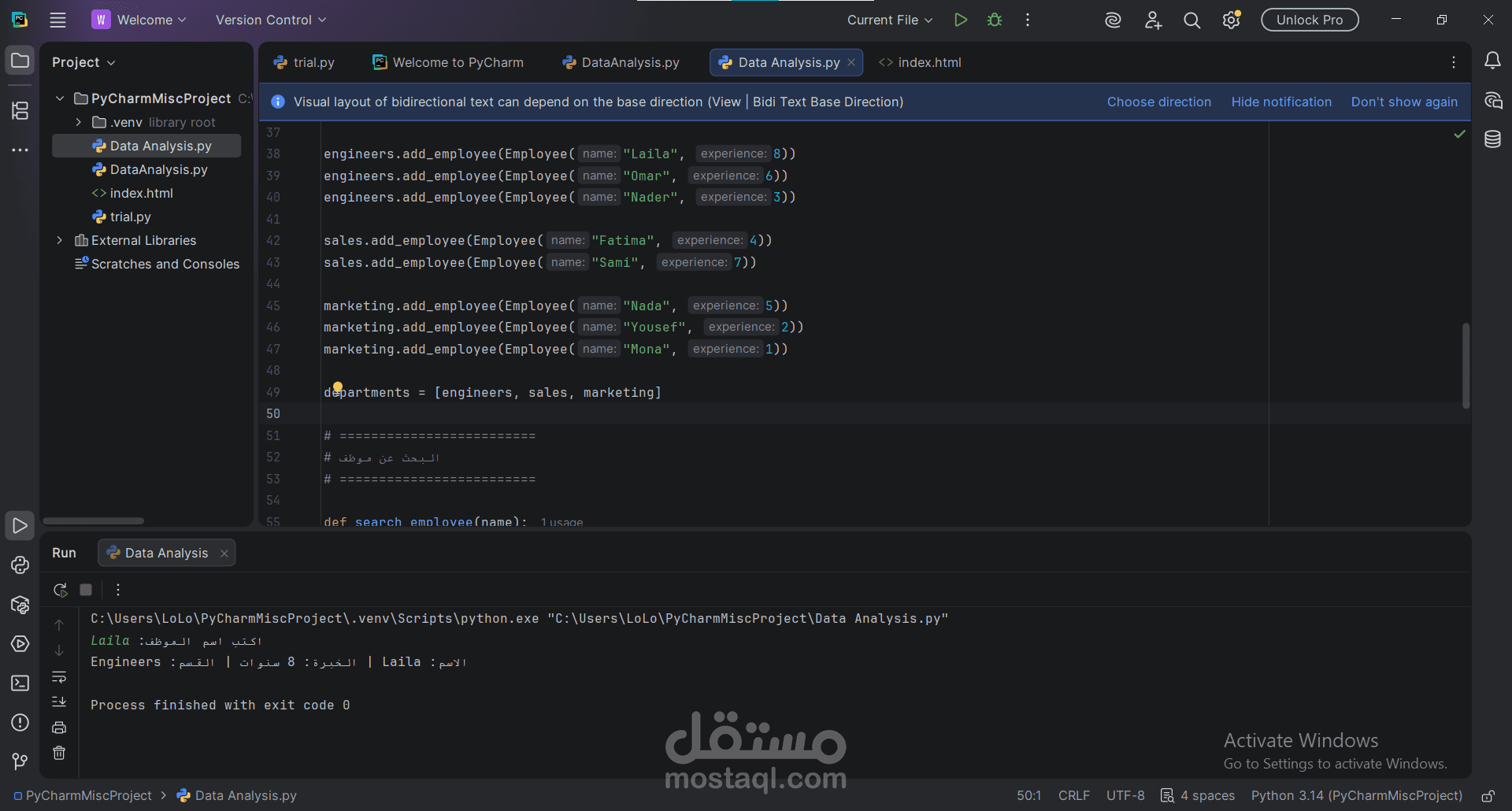Open the Git version control icon

coord(20,761)
